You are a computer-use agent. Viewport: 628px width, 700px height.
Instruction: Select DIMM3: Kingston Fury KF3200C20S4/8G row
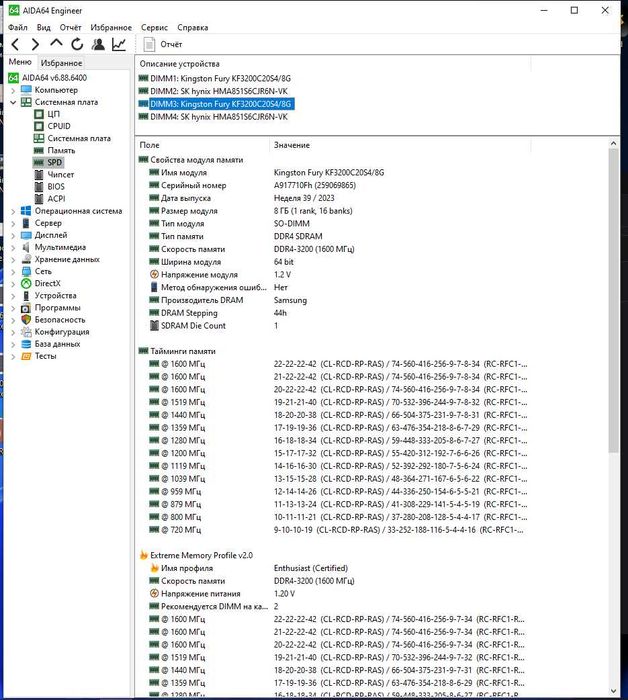coord(220,104)
